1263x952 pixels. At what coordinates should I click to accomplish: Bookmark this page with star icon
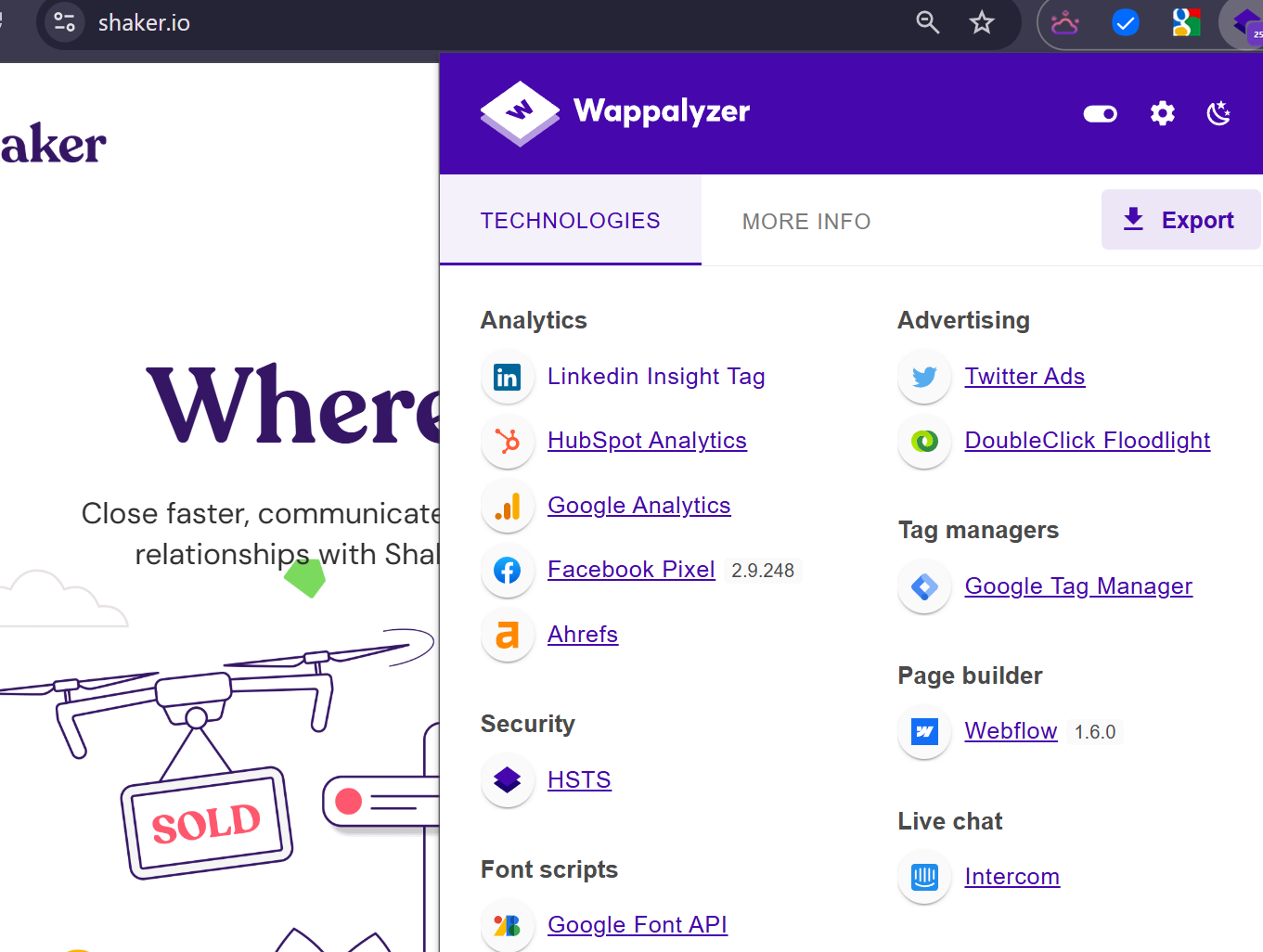click(x=981, y=22)
